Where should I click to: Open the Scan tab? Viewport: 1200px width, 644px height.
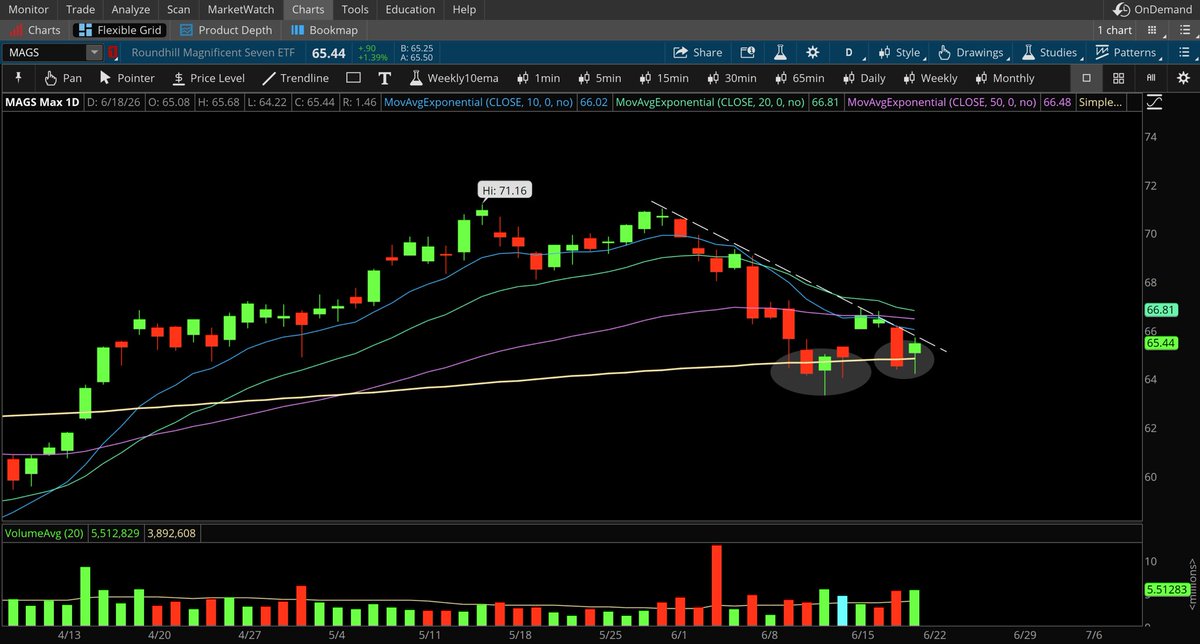179,9
